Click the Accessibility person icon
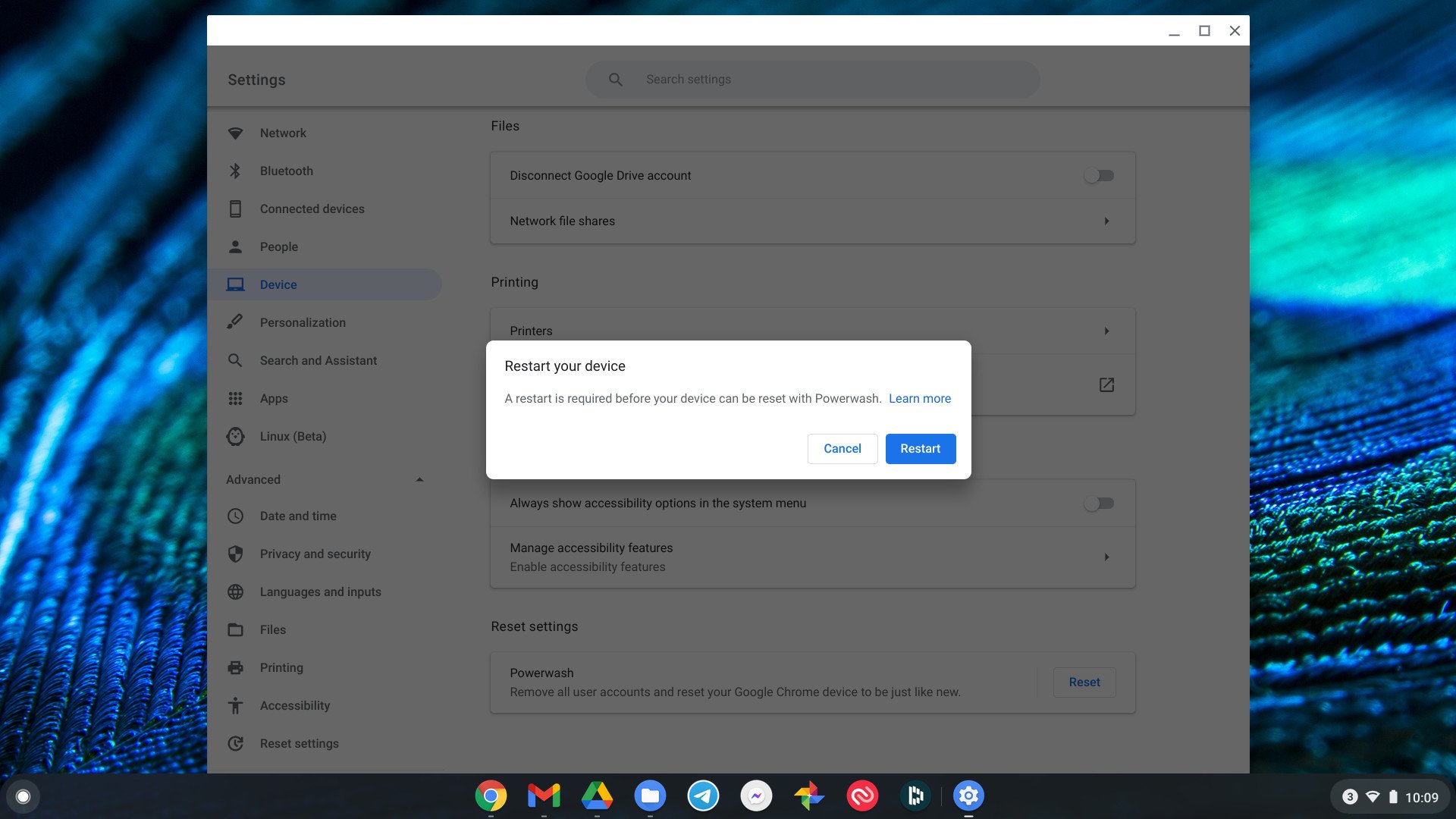This screenshot has width=1456, height=819. point(235,705)
